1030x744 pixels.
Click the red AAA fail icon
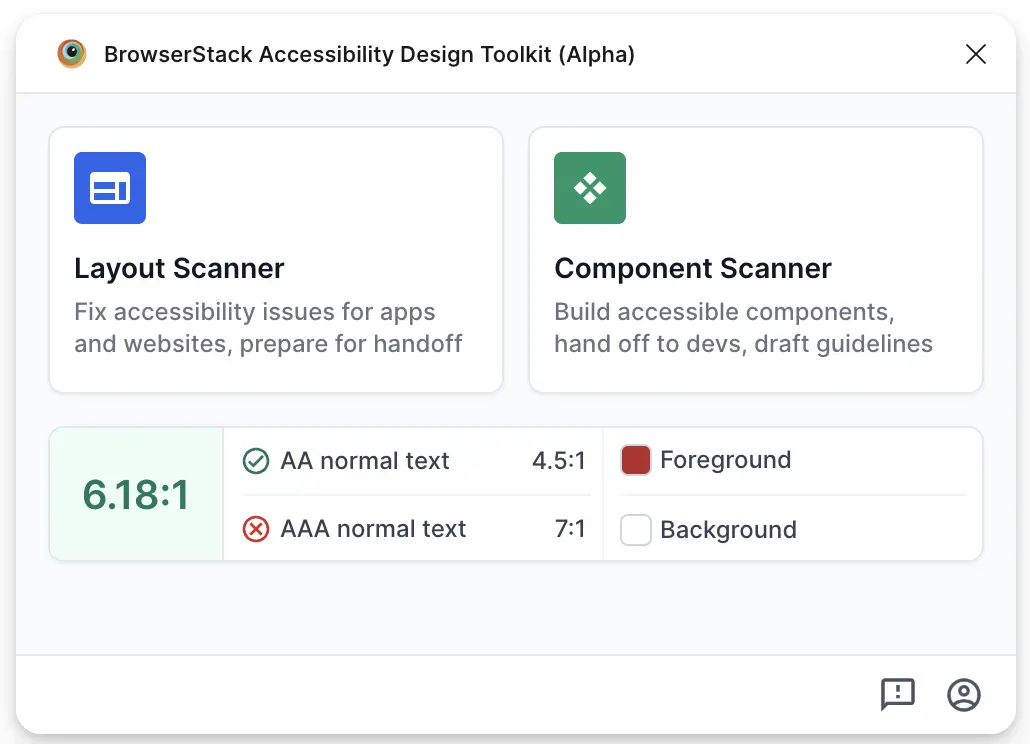pos(257,529)
